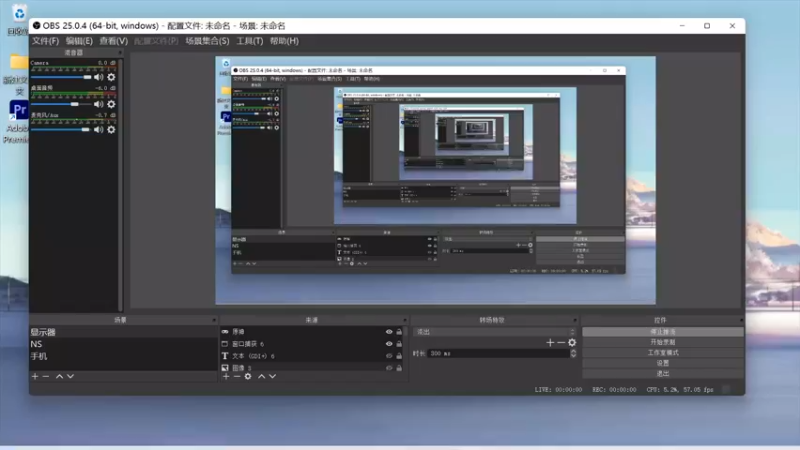Open transition properties gear icon
This screenshot has width=800, height=450.
[x=572, y=342]
